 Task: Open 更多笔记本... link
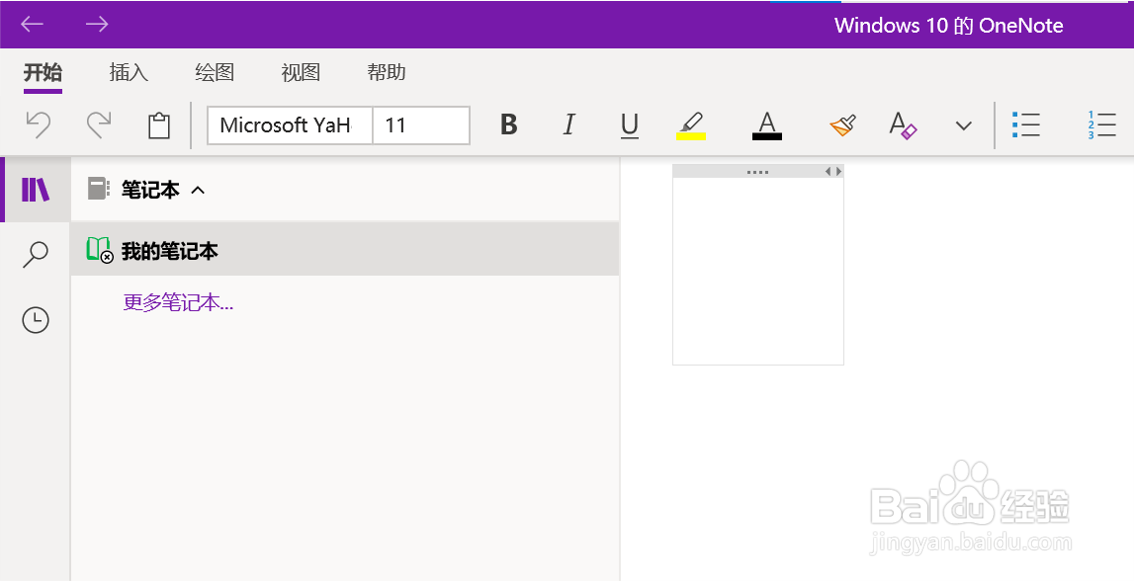pyautogui.click(x=178, y=302)
